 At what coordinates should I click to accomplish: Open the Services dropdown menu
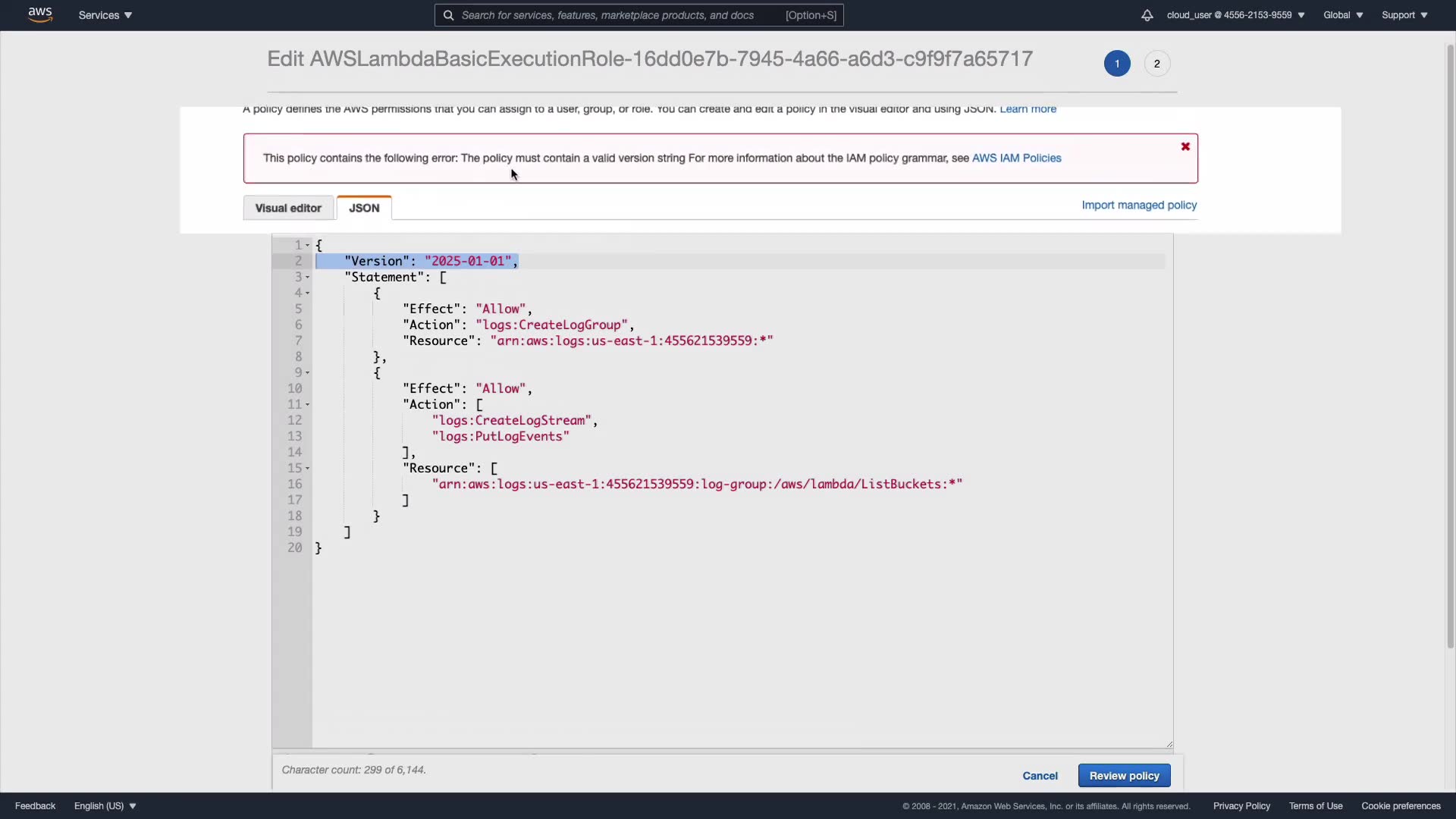105,15
